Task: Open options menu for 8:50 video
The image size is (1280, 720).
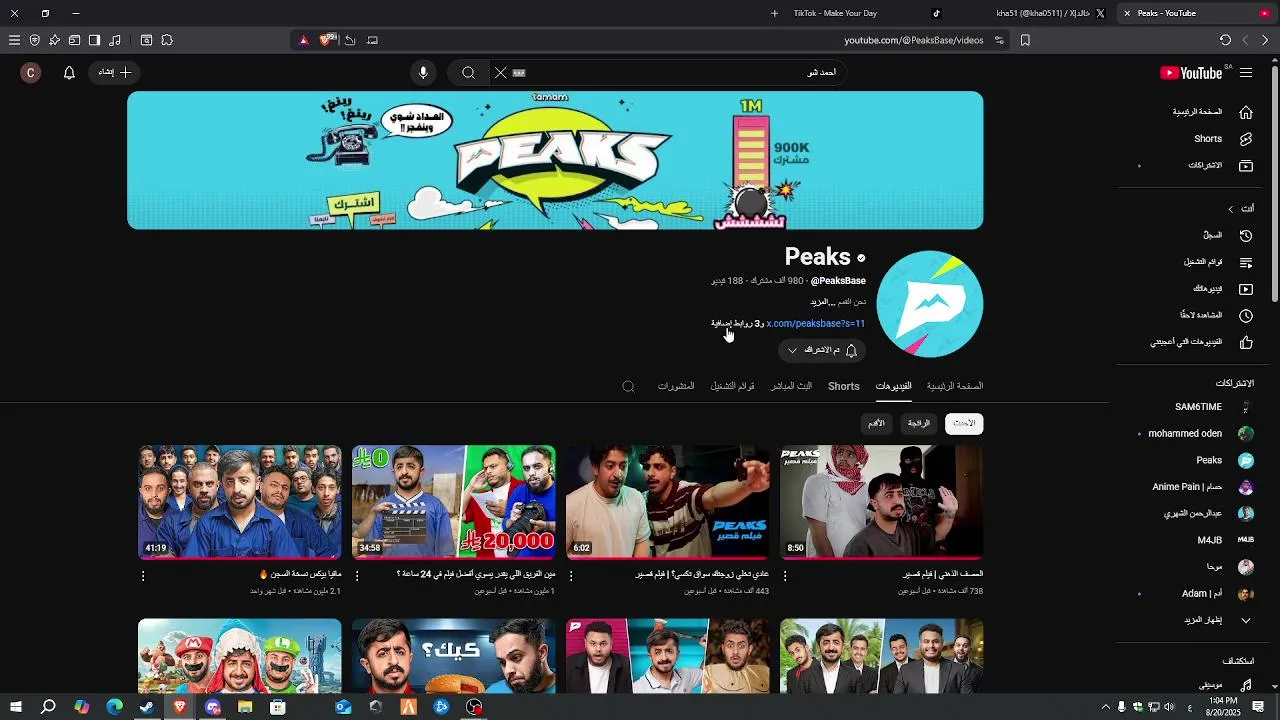Action: (785, 576)
